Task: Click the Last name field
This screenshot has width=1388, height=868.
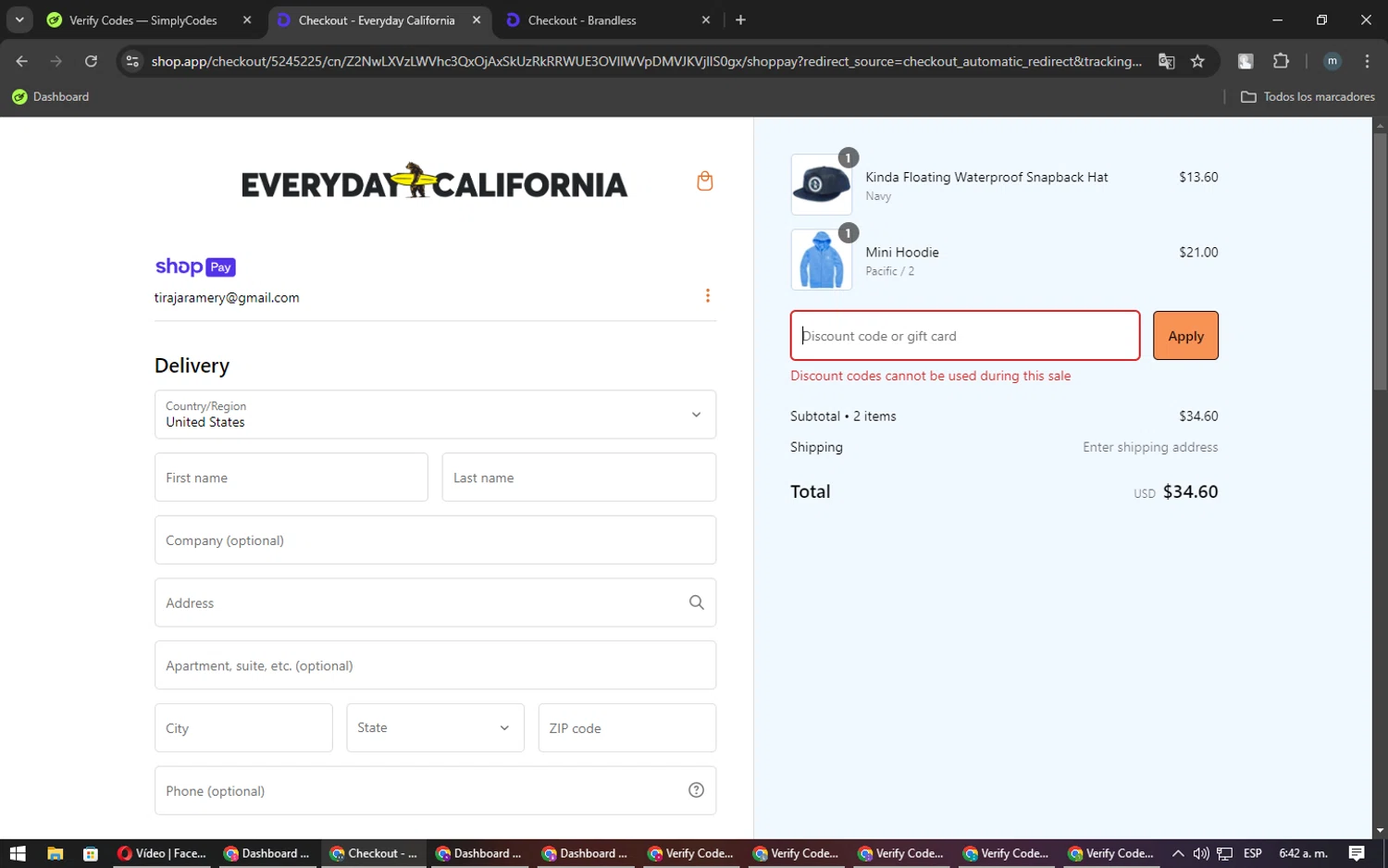Action: point(579,477)
